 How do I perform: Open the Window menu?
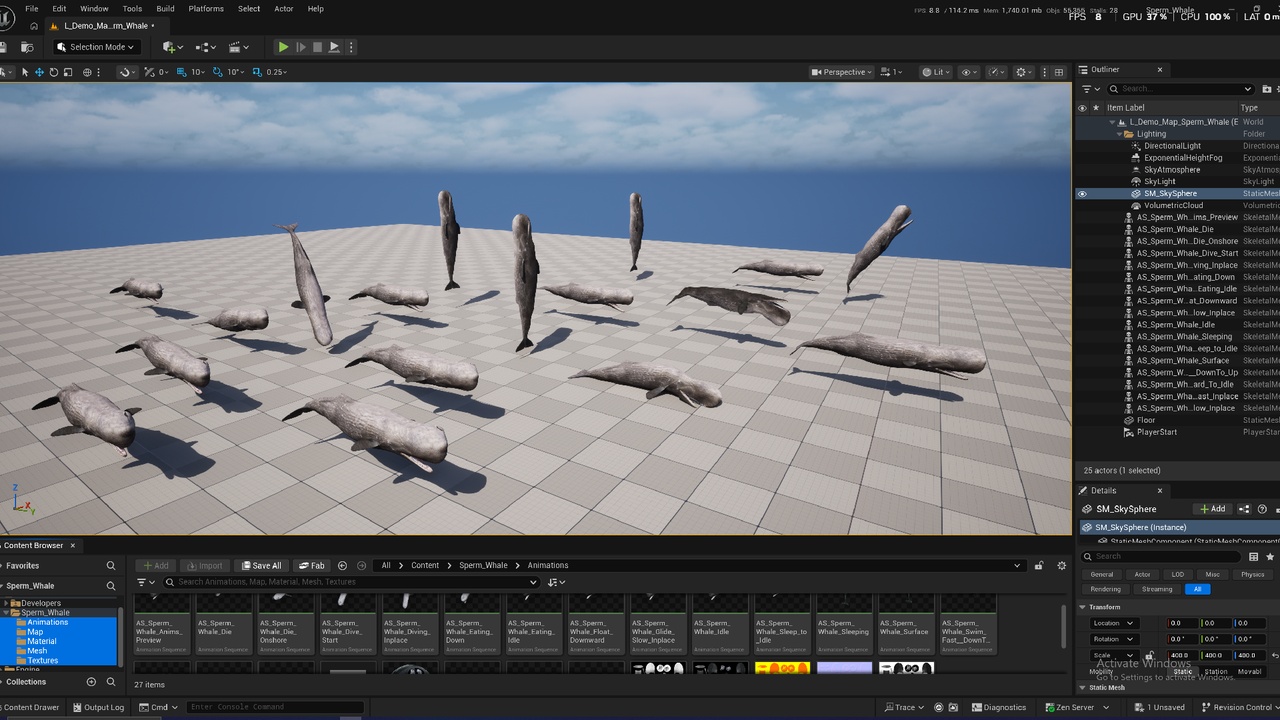[x=94, y=9]
